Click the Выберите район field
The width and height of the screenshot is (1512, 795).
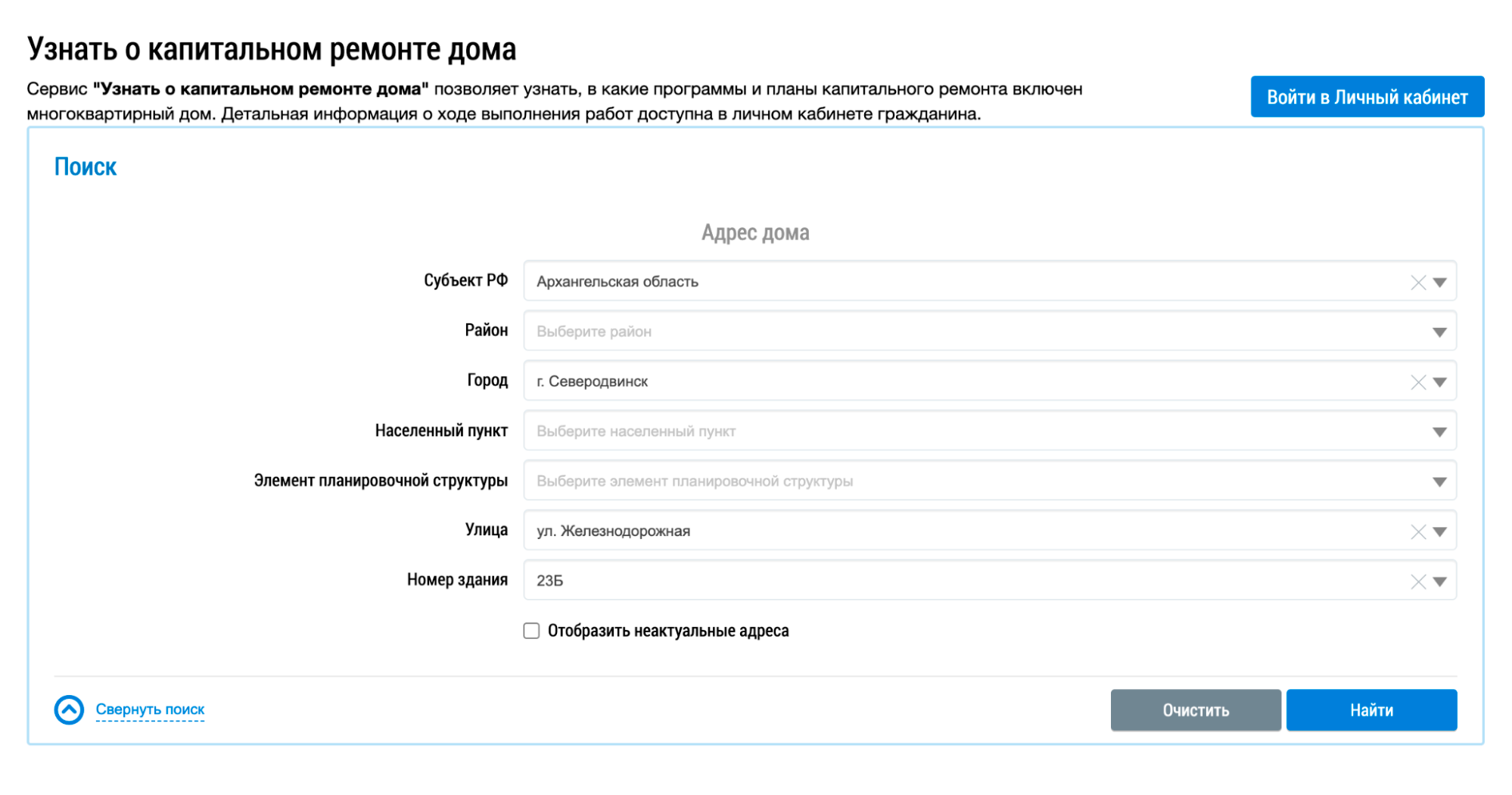tap(990, 331)
